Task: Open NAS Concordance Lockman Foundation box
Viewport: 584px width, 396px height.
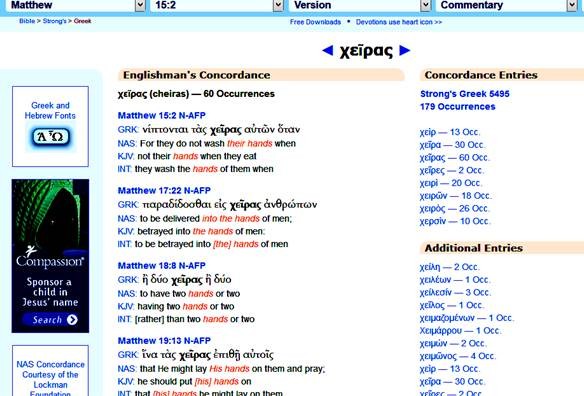Action: click(x=50, y=371)
